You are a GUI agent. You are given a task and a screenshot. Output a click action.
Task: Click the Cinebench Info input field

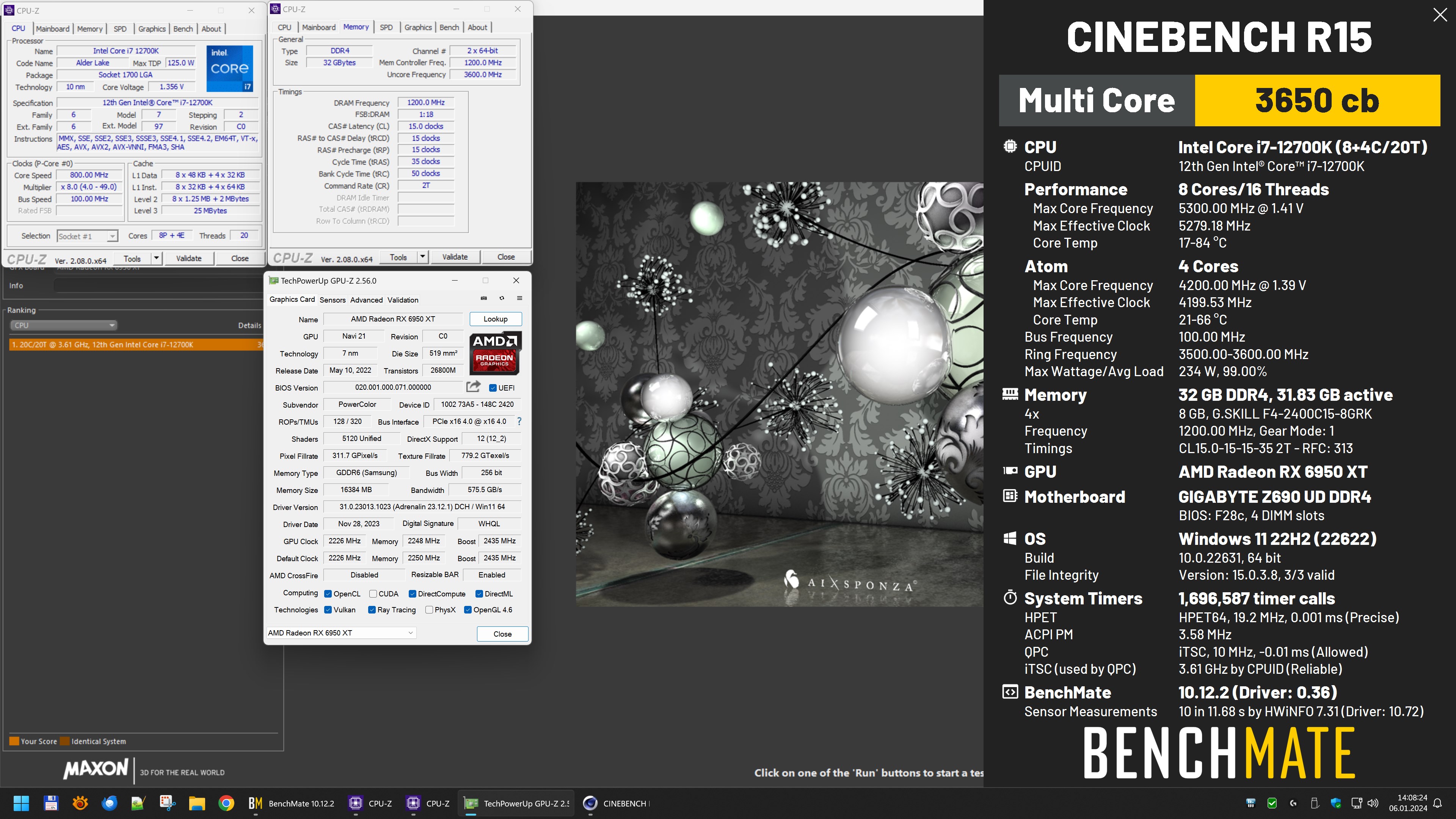tap(159, 286)
